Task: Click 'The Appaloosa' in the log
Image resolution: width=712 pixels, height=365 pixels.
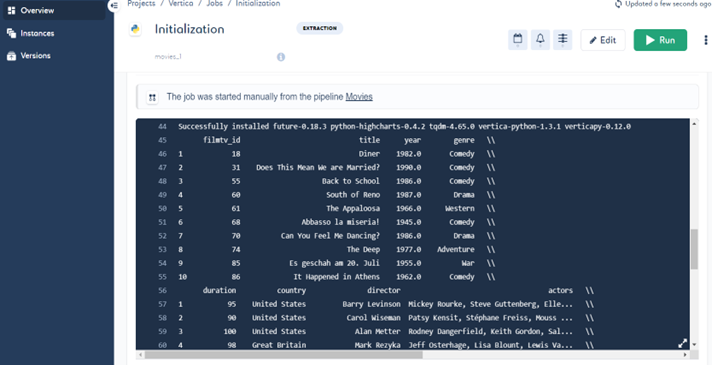Action: pyautogui.click(x=353, y=208)
